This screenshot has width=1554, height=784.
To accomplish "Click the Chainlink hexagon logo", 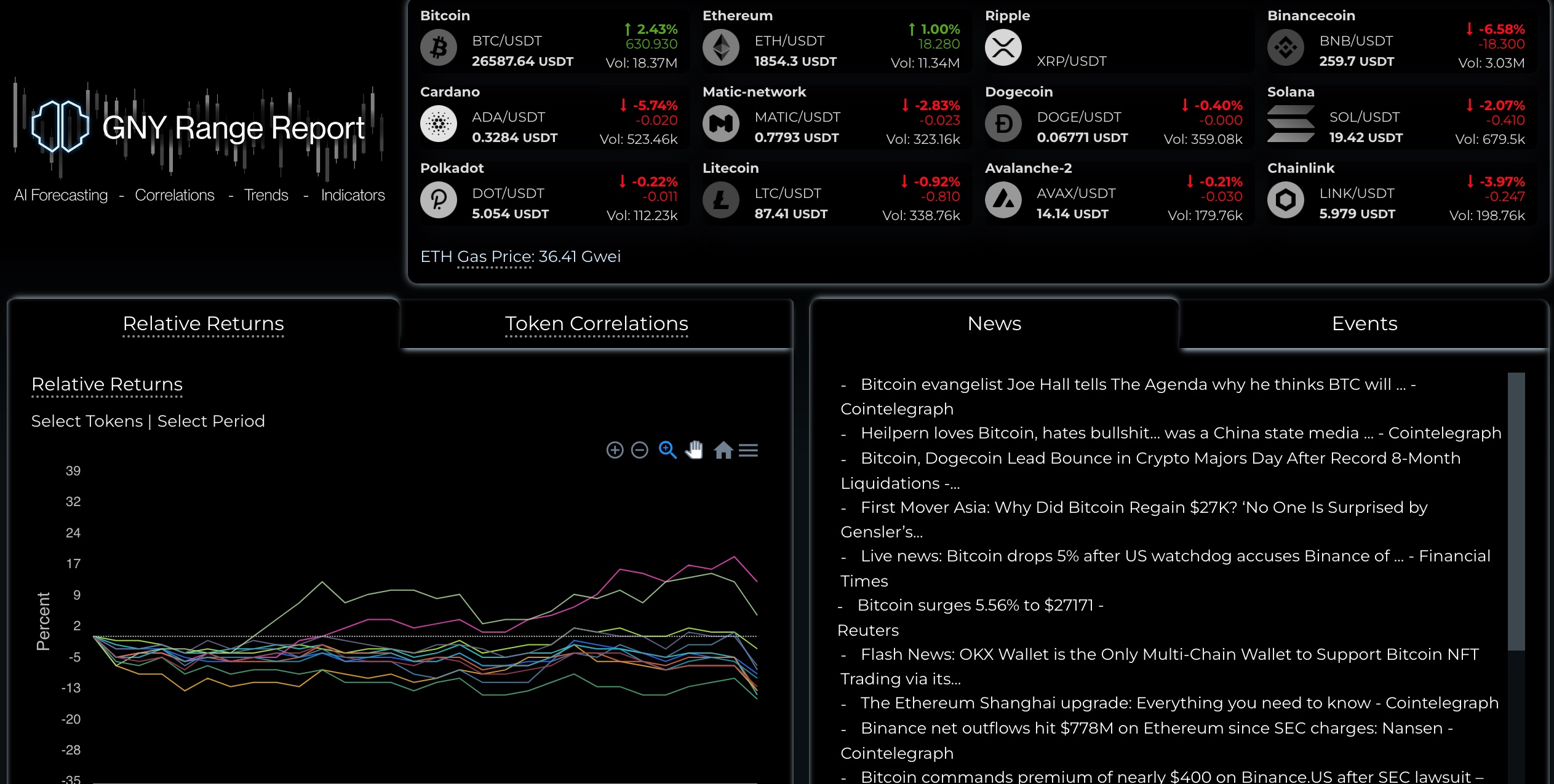I will tap(1285, 200).
